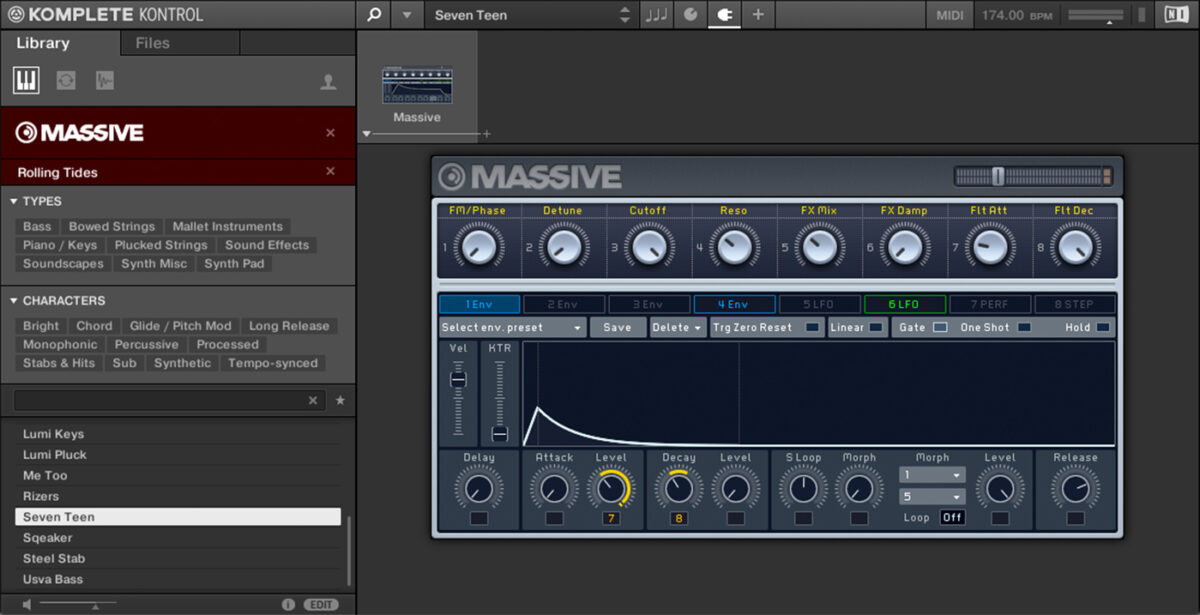Open the Morph dropdown showing 5

(x=932, y=496)
